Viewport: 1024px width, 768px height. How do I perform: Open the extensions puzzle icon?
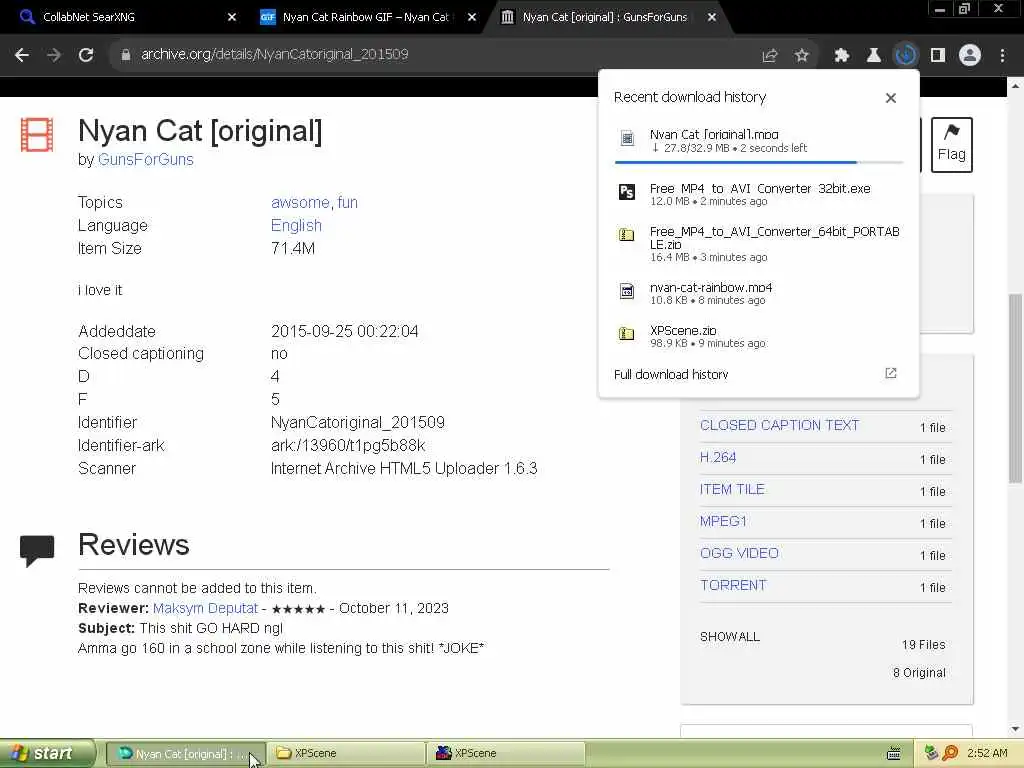[x=841, y=56]
